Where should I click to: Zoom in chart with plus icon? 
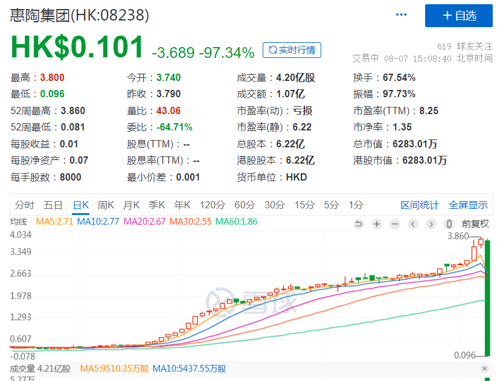(x=377, y=224)
